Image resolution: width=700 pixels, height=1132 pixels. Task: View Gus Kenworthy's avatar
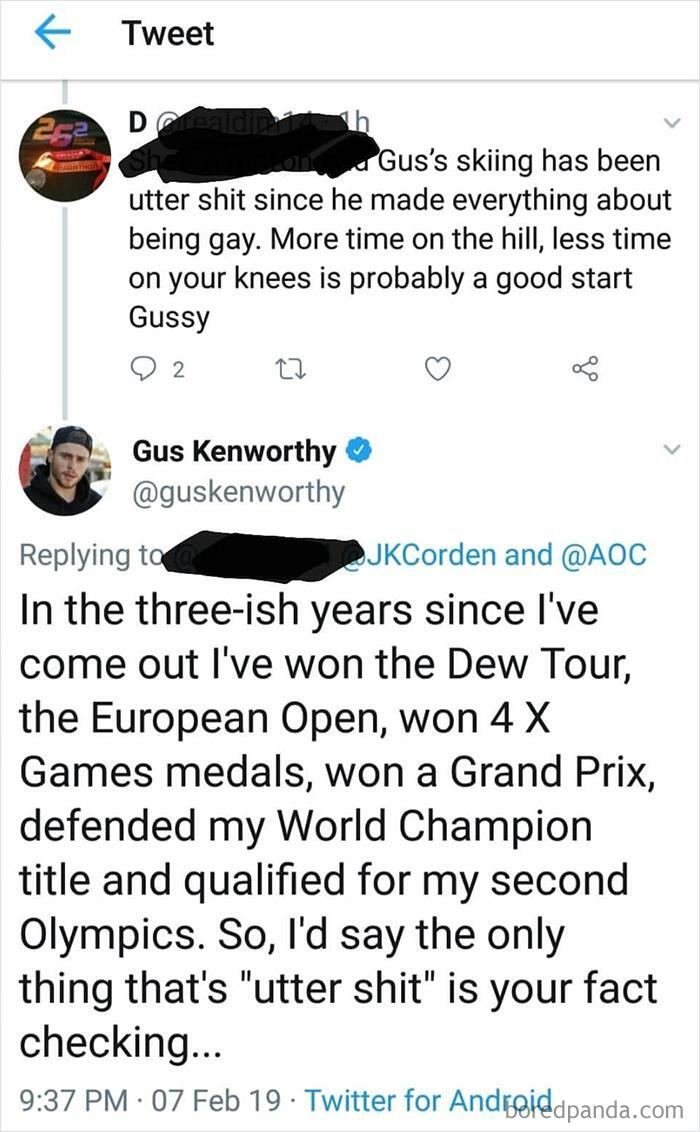(64, 470)
